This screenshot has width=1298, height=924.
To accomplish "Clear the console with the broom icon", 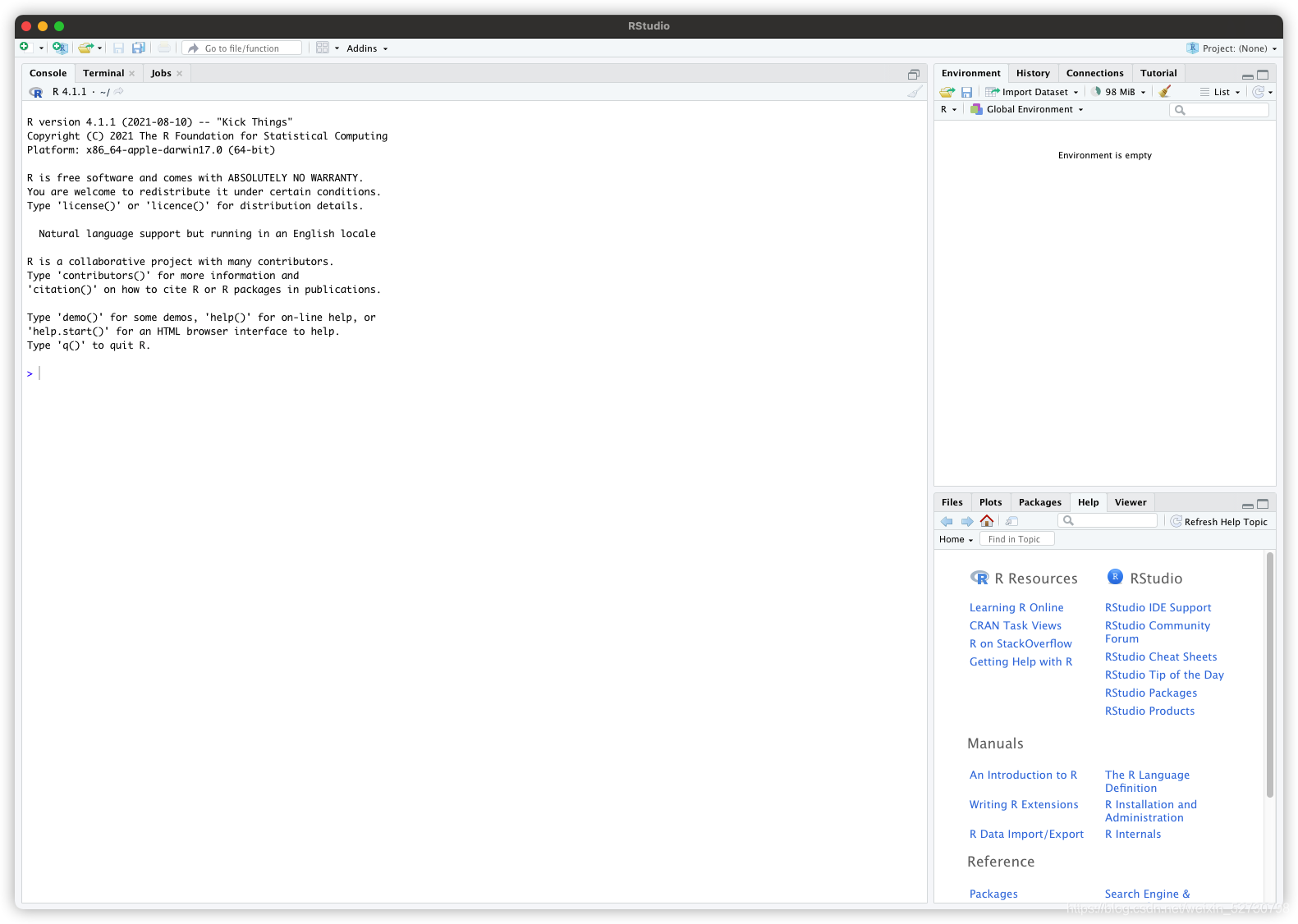I will click(915, 92).
